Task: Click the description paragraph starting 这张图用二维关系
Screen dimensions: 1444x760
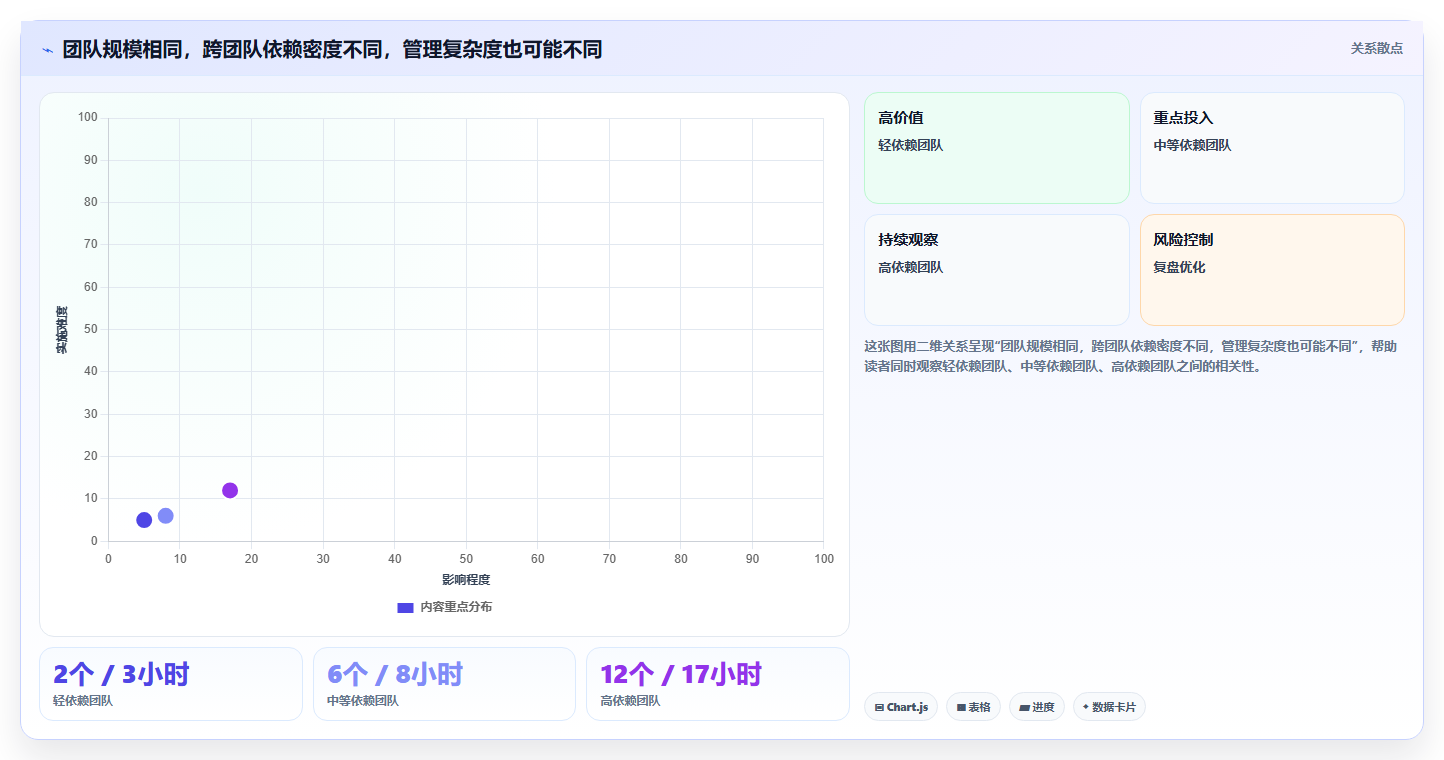Action: [1131, 356]
